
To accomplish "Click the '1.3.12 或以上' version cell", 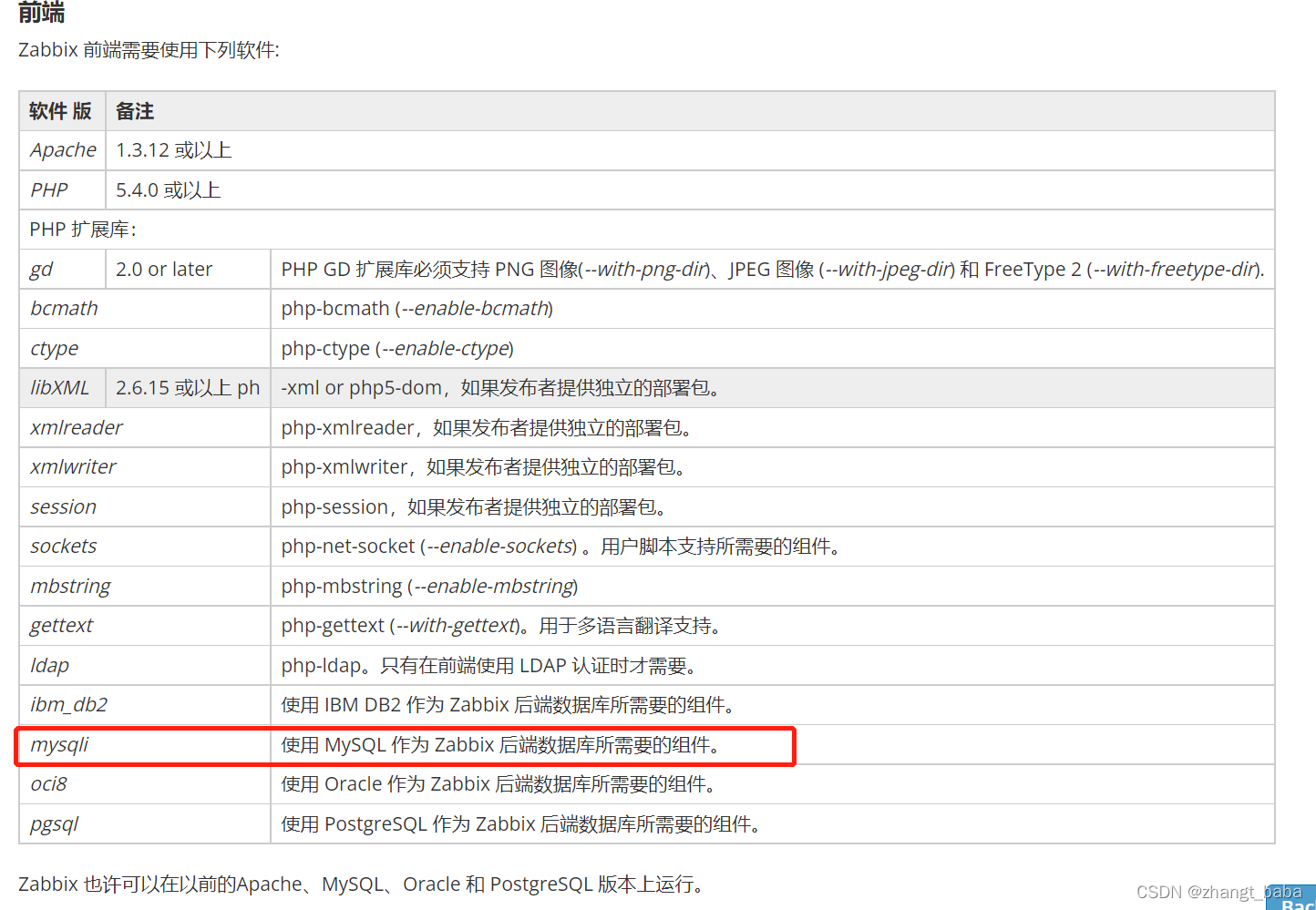I will click(690, 150).
